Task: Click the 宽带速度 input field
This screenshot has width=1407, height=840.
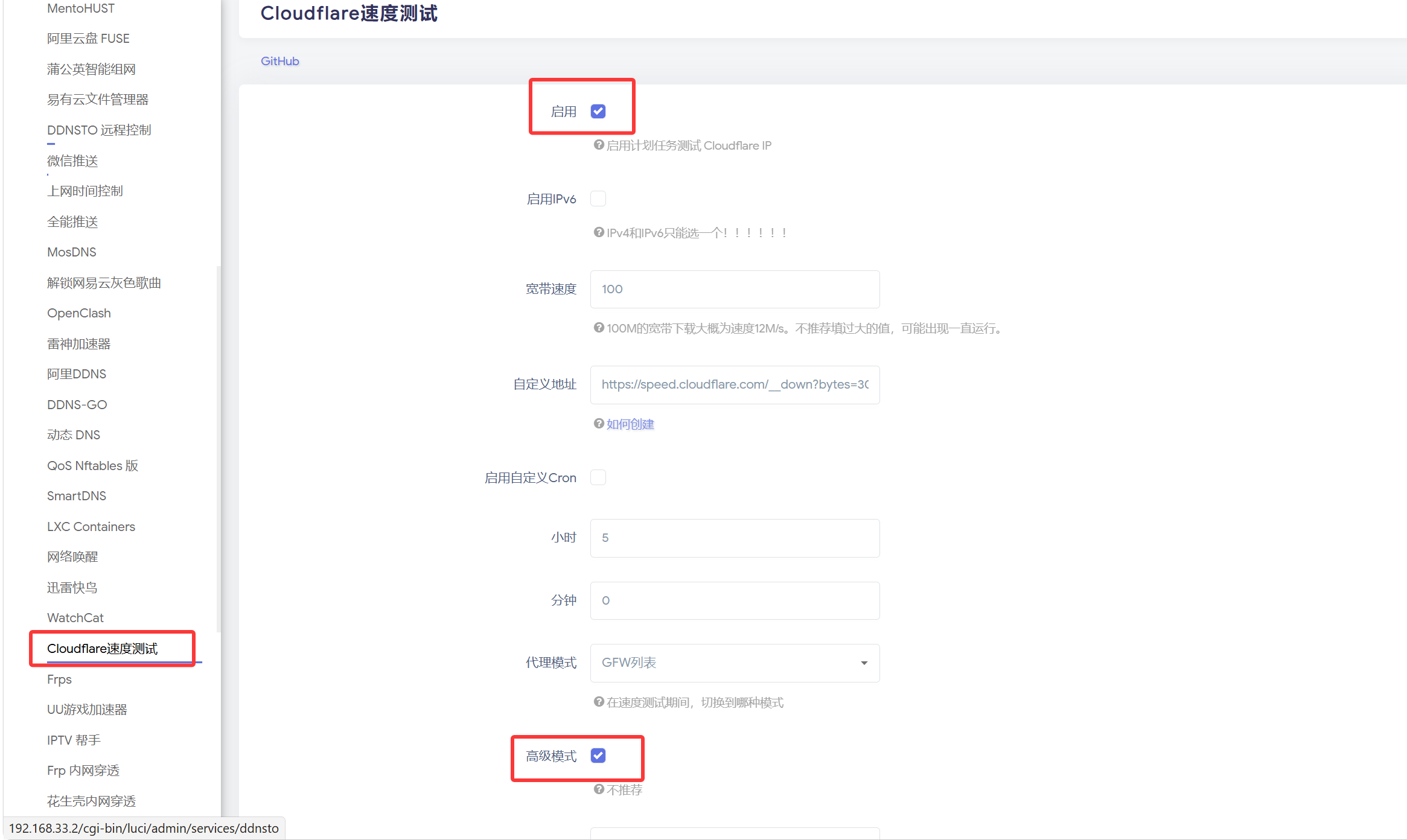Action: (735, 289)
